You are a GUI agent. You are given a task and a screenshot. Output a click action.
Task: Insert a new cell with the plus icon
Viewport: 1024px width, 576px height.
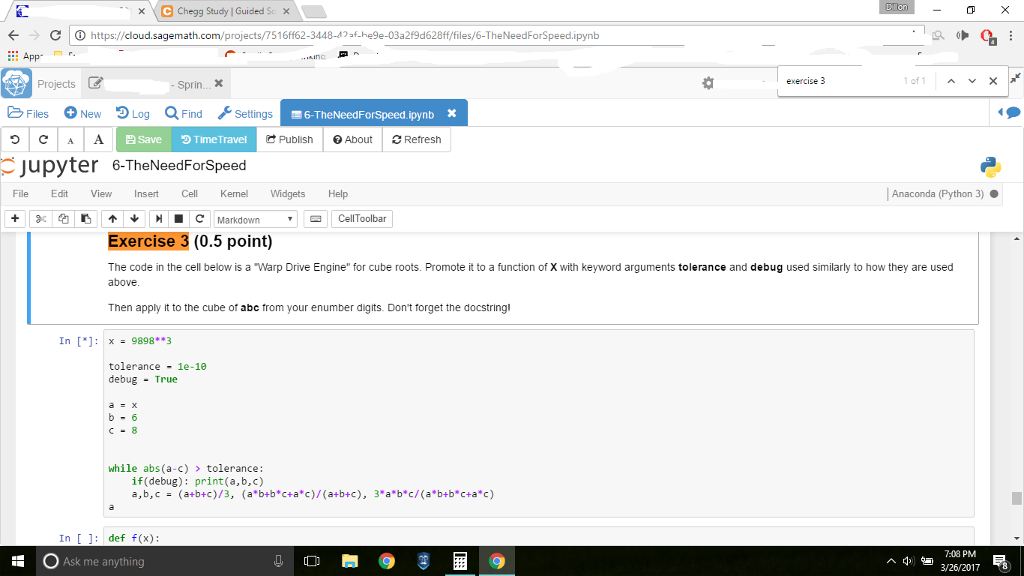14,218
